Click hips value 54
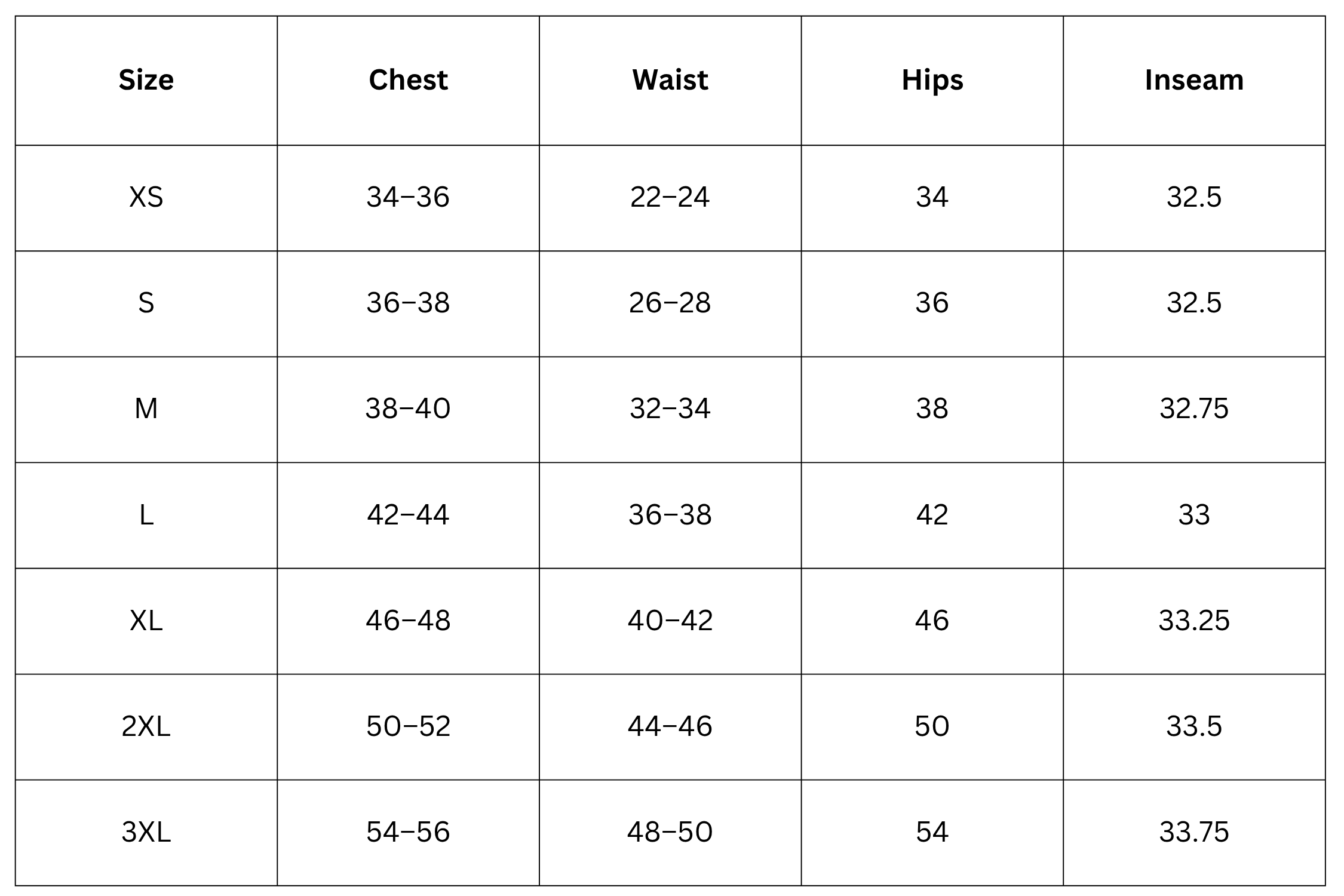Image resolution: width=1344 pixels, height=896 pixels. (932, 832)
